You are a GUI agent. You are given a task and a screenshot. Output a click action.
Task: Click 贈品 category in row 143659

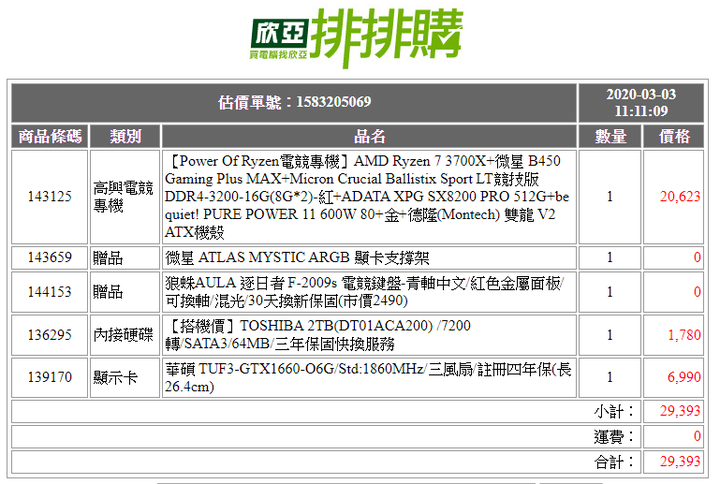(125, 257)
